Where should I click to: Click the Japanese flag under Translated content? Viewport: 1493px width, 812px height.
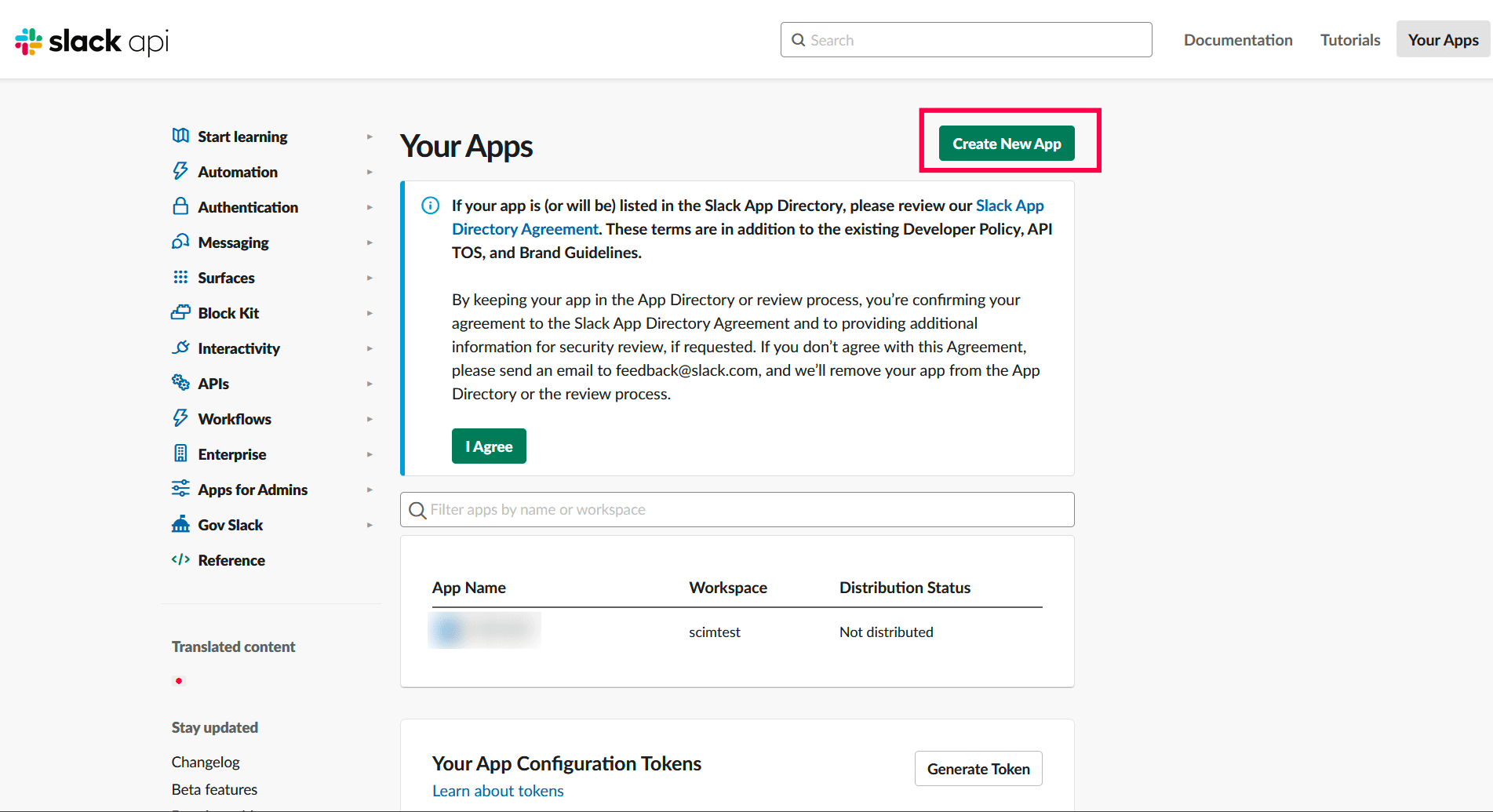[x=179, y=681]
